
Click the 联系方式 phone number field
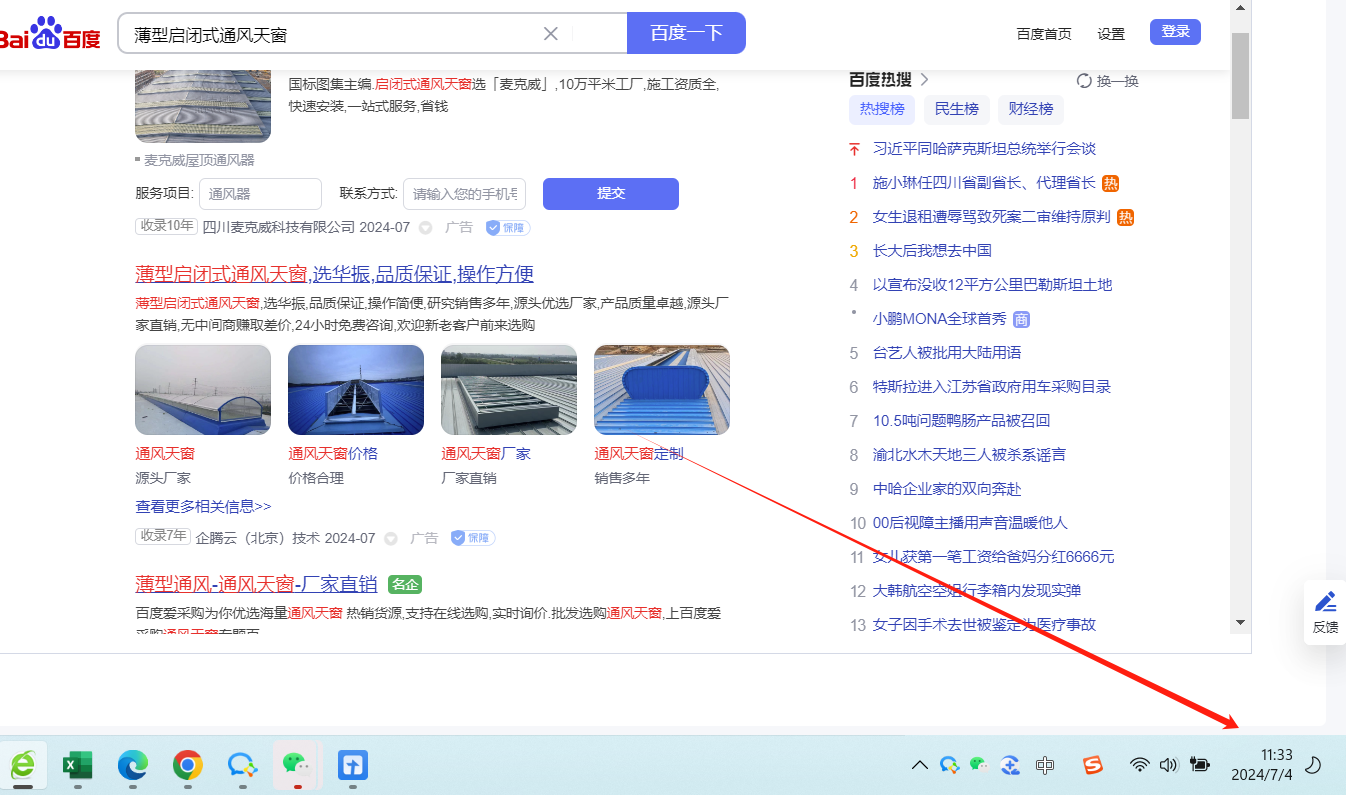pyautogui.click(x=464, y=194)
